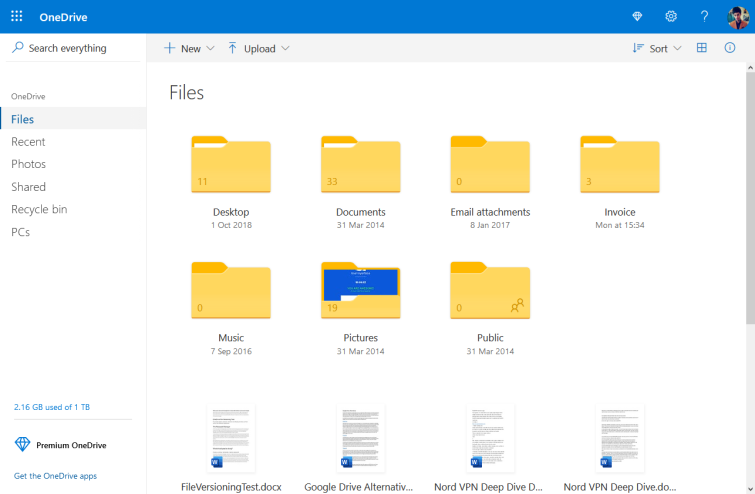Image resolution: width=755 pixels, height=494 pixels.
Task: Click the 1 Oct 2018 date text
Action: pyautogui.click(x=231, y=225)
